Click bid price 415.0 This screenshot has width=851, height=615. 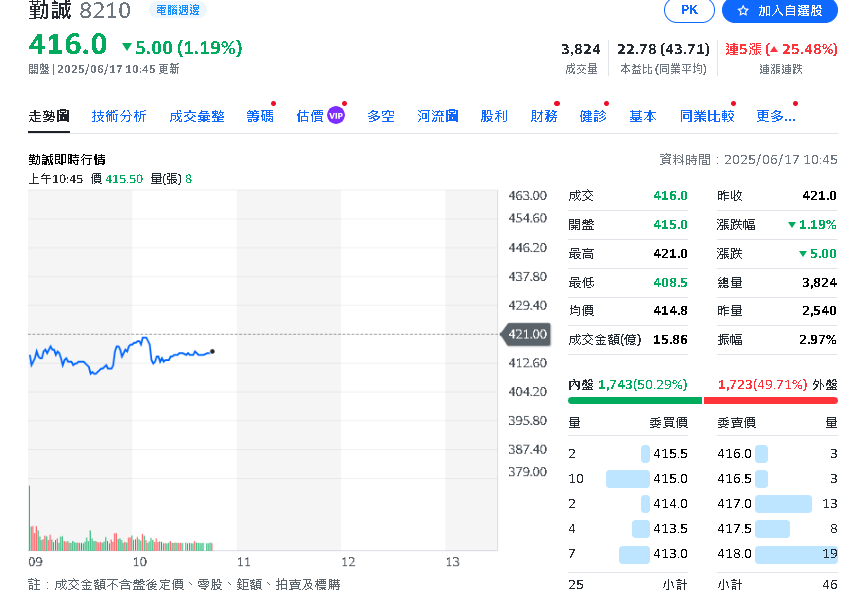pyautogui.click(x=670, y=479)
